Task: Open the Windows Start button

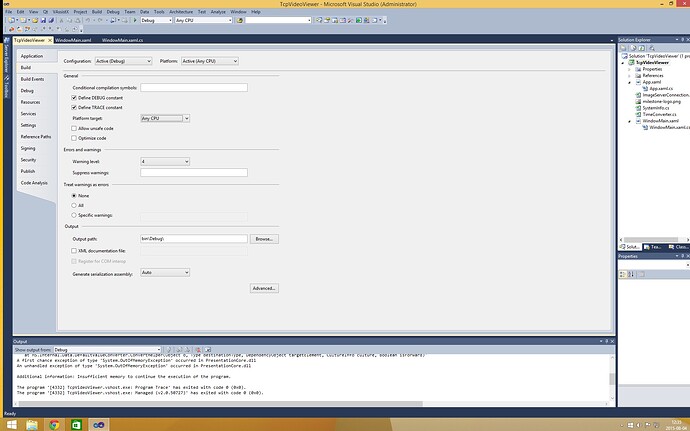Action: coord(11,425)
